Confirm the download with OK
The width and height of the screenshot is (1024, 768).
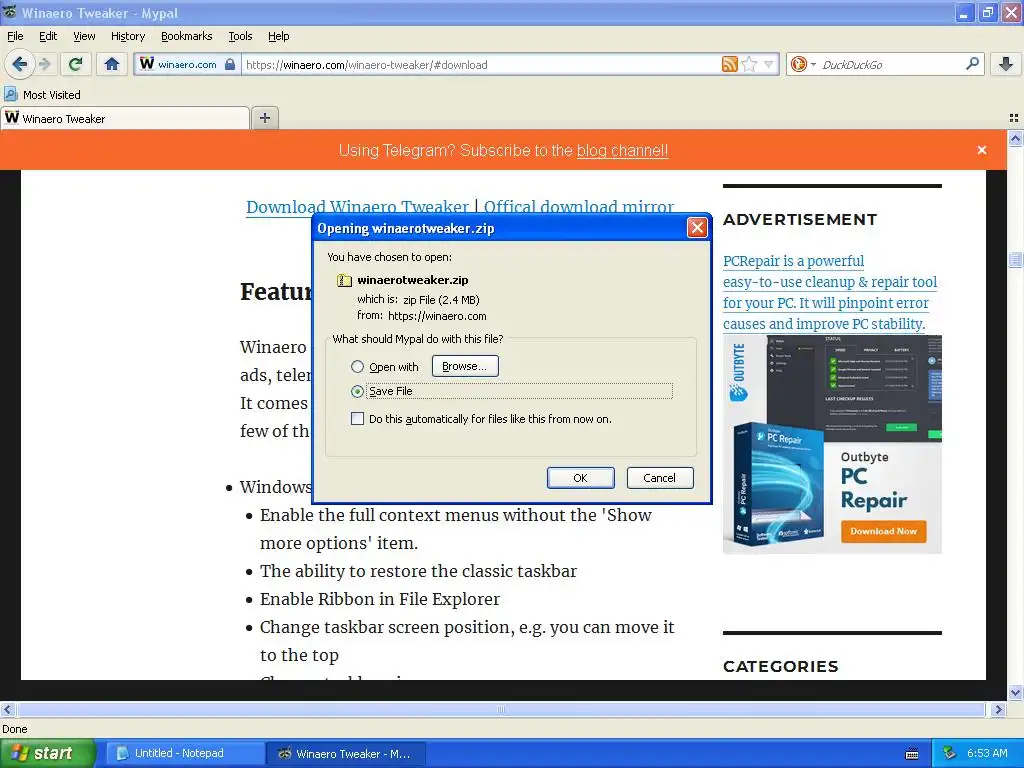pos(581,478)
